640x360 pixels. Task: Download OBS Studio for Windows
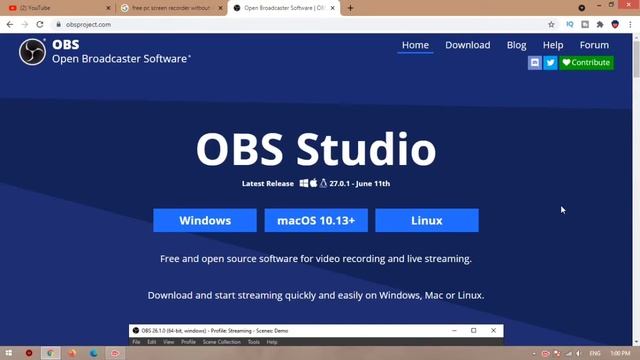(x=205, y=220)
